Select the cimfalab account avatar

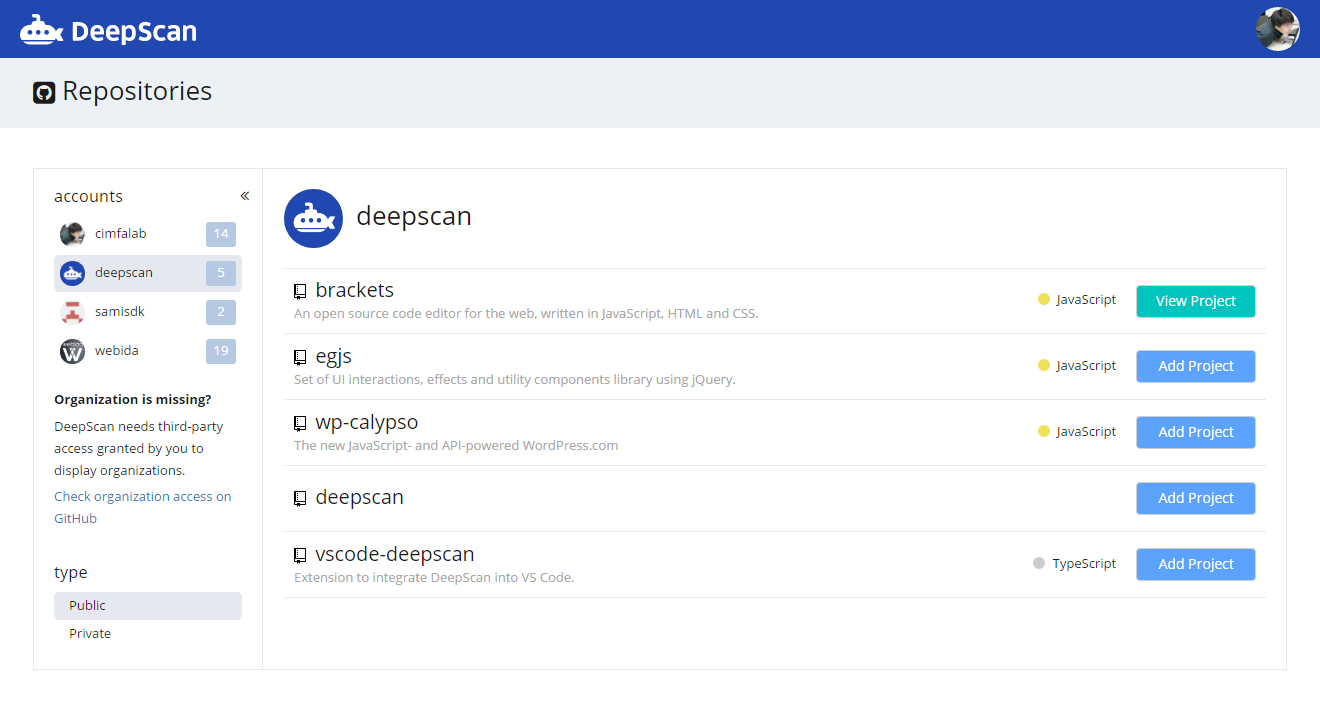click(x=72, y=234)
